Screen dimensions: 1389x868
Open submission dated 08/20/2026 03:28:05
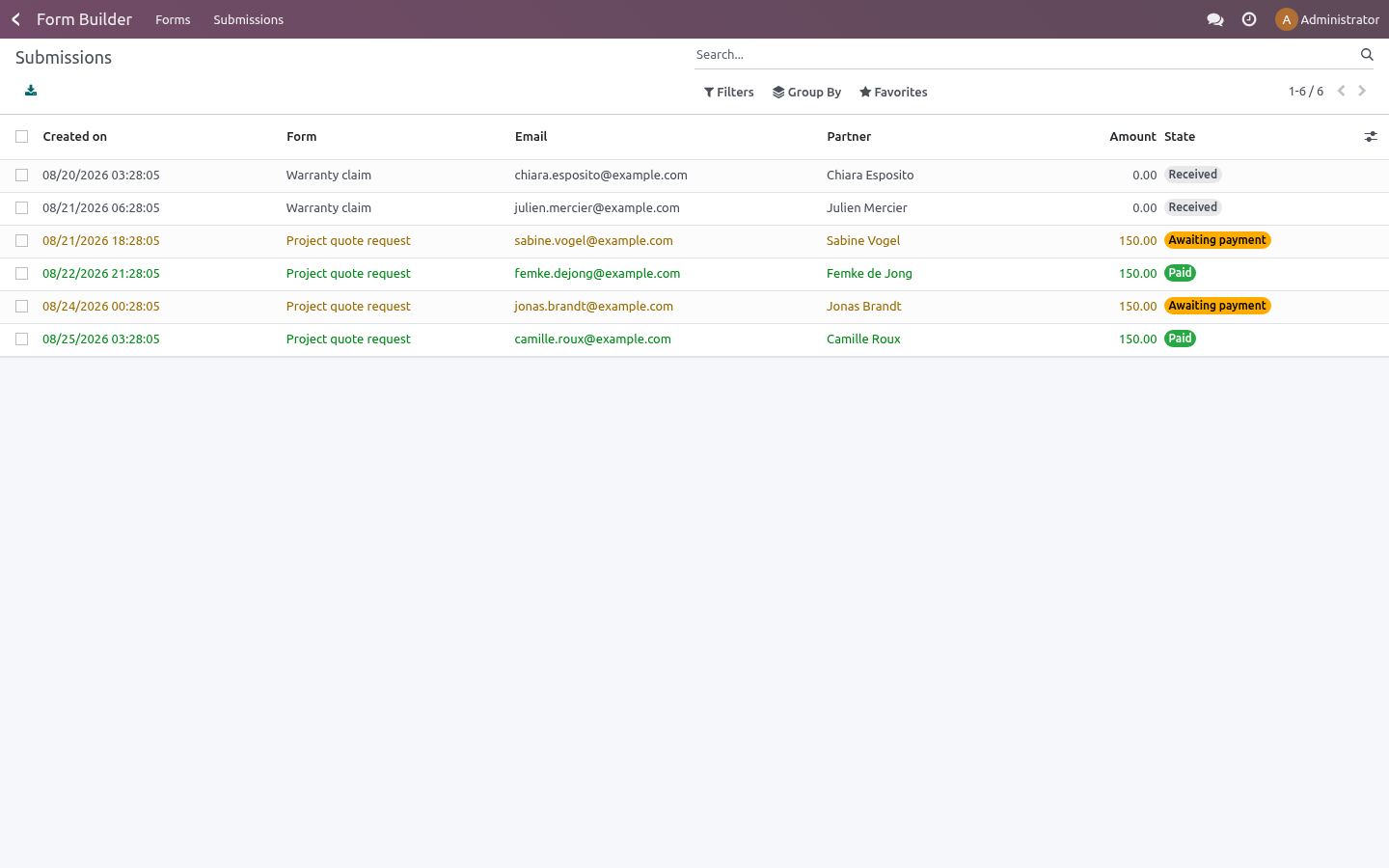tap(101, 176)
